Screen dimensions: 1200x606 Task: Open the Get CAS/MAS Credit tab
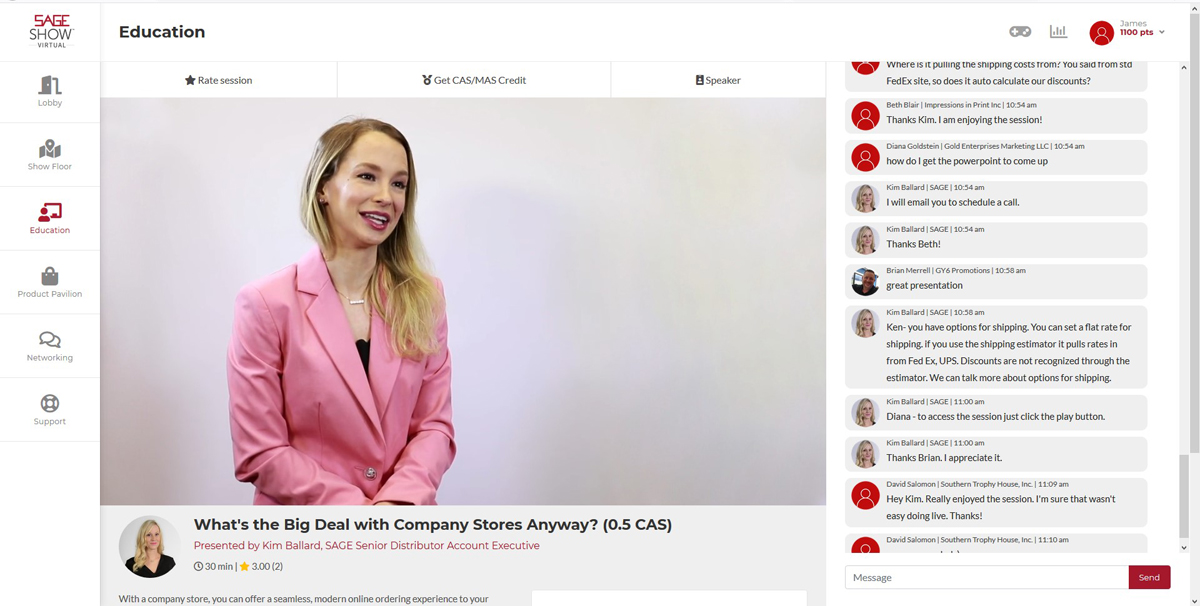point(474,80)
